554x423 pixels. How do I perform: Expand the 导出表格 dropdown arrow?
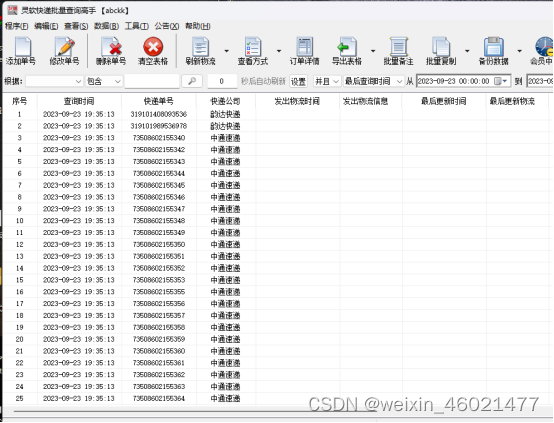[x=373, y=51]
